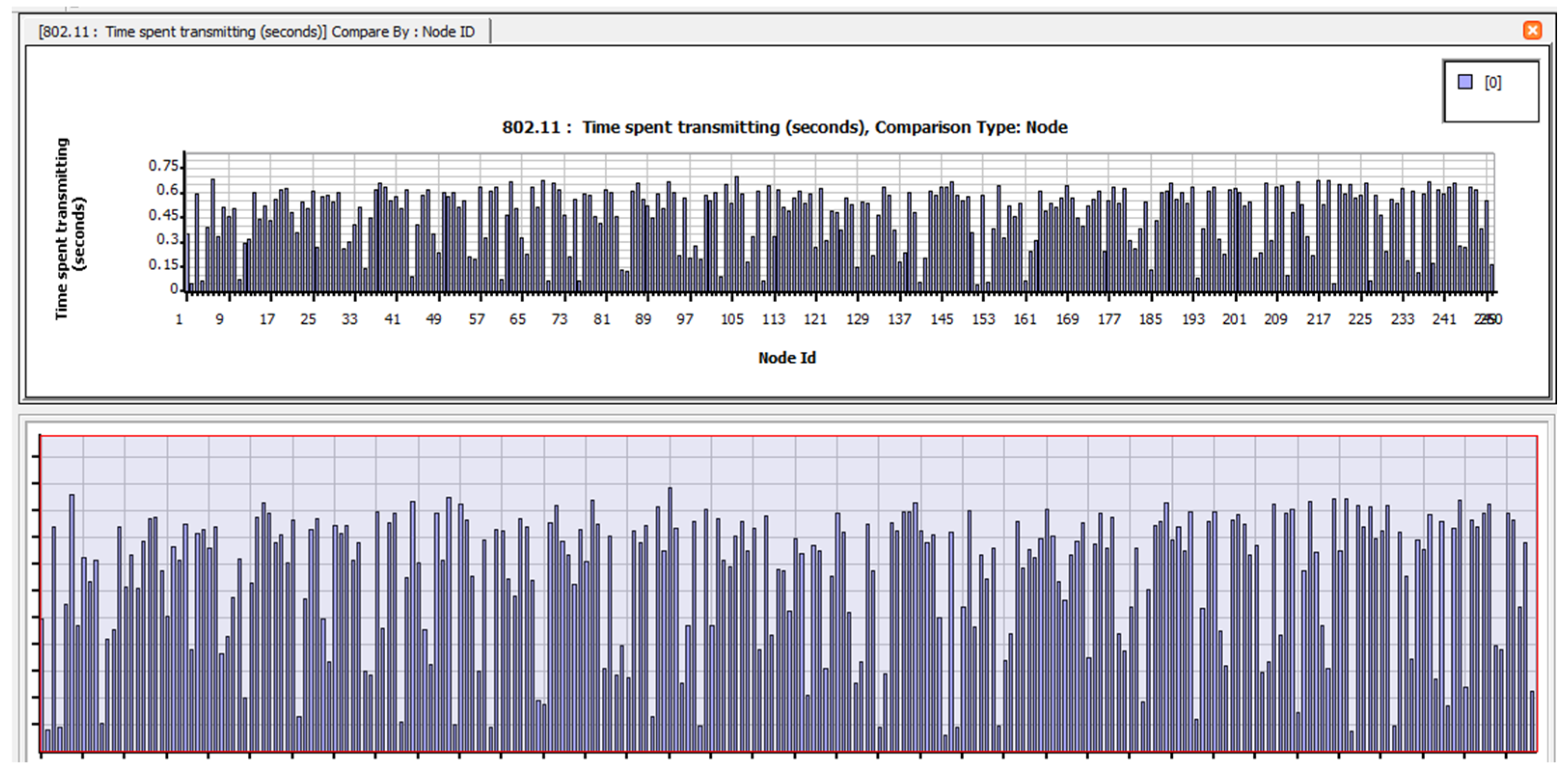Click x-axis tick label 33
Image resolution: width=1568 pixels, height=781 pixels.
[x=350, y=319]
